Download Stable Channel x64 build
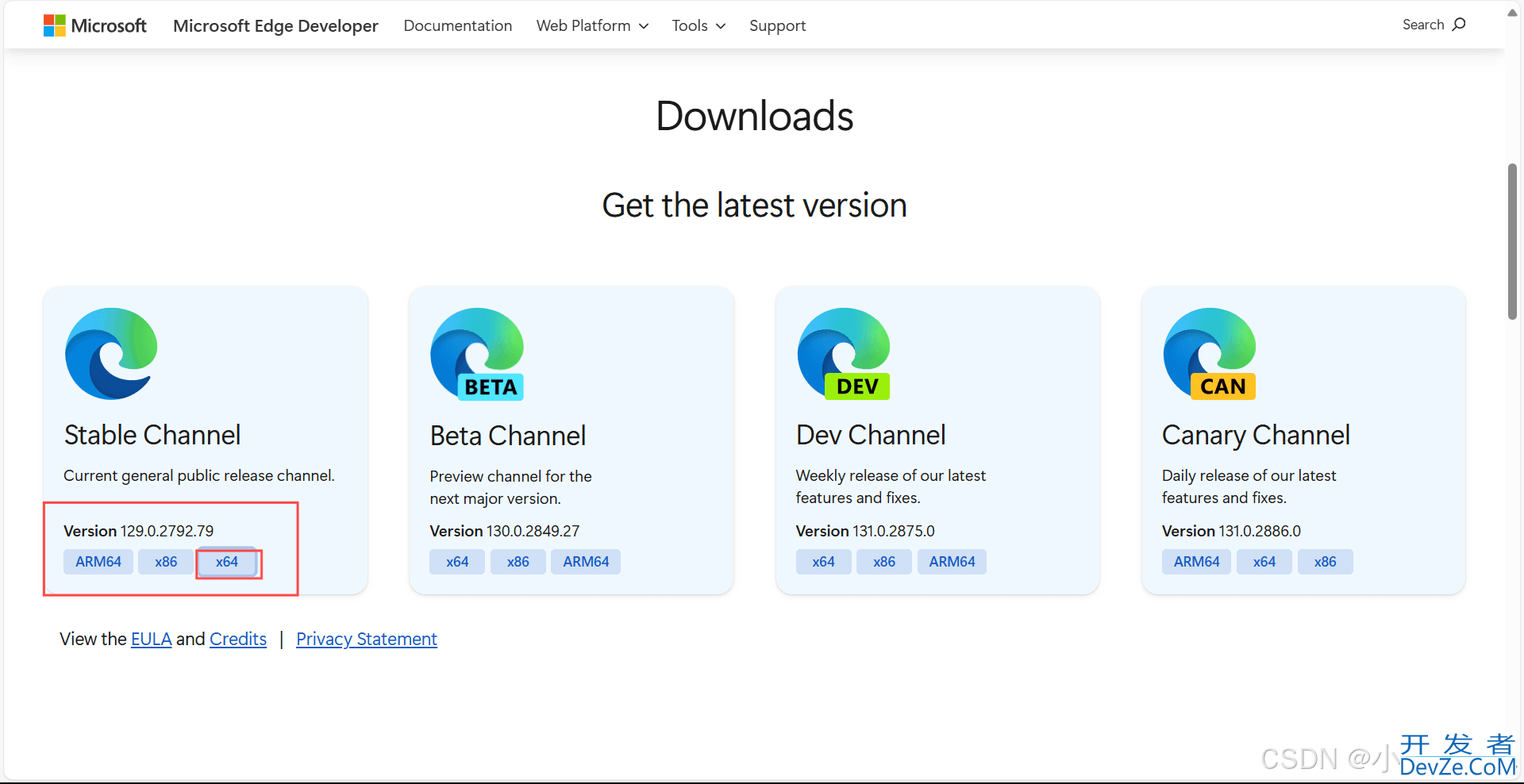The width and height of the screenshot is (1524, 784). pyautogui.click(x=227, y=562)
